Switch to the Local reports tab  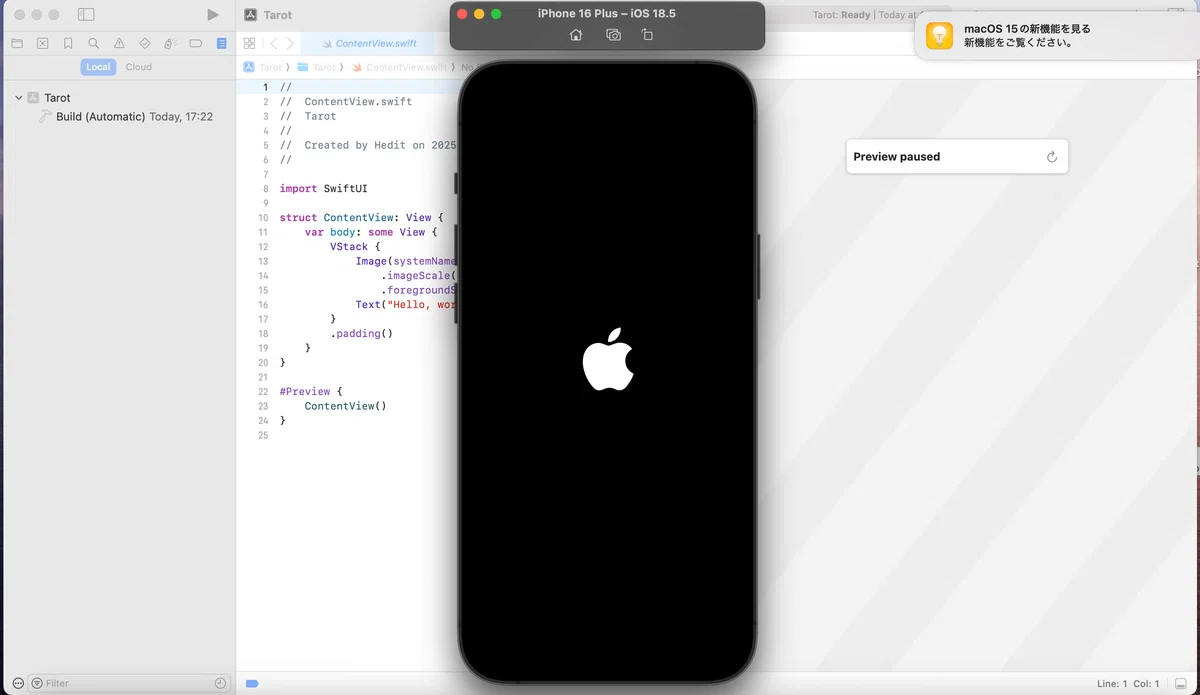[x=98, y=67]
